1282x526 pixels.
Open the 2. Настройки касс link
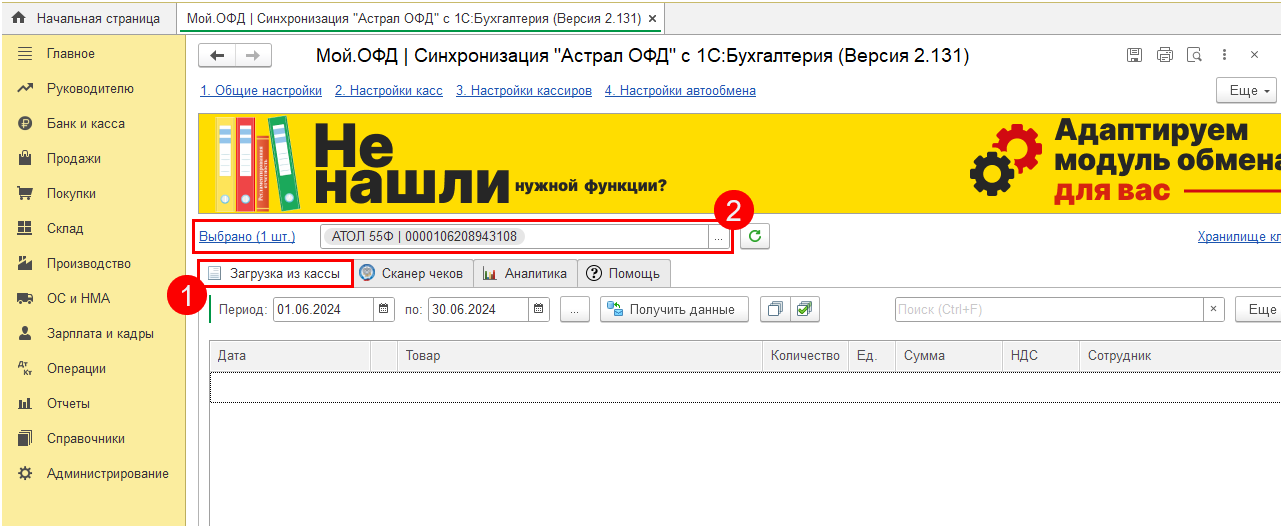(x=388, y=91)
